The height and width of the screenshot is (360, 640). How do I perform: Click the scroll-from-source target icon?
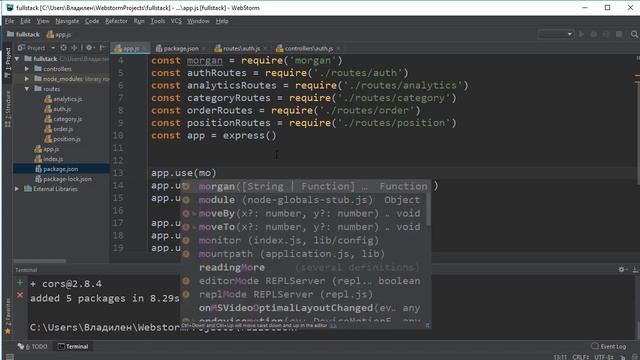click(63, 48)
